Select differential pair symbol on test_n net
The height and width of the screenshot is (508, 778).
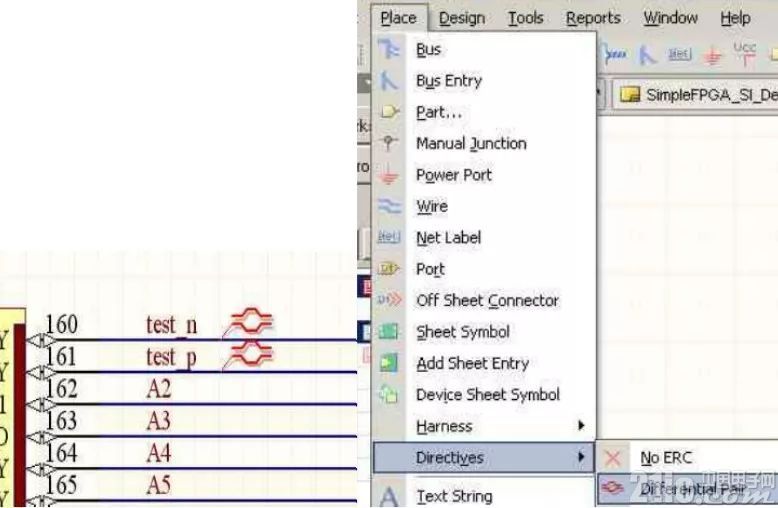coord(251,321)
